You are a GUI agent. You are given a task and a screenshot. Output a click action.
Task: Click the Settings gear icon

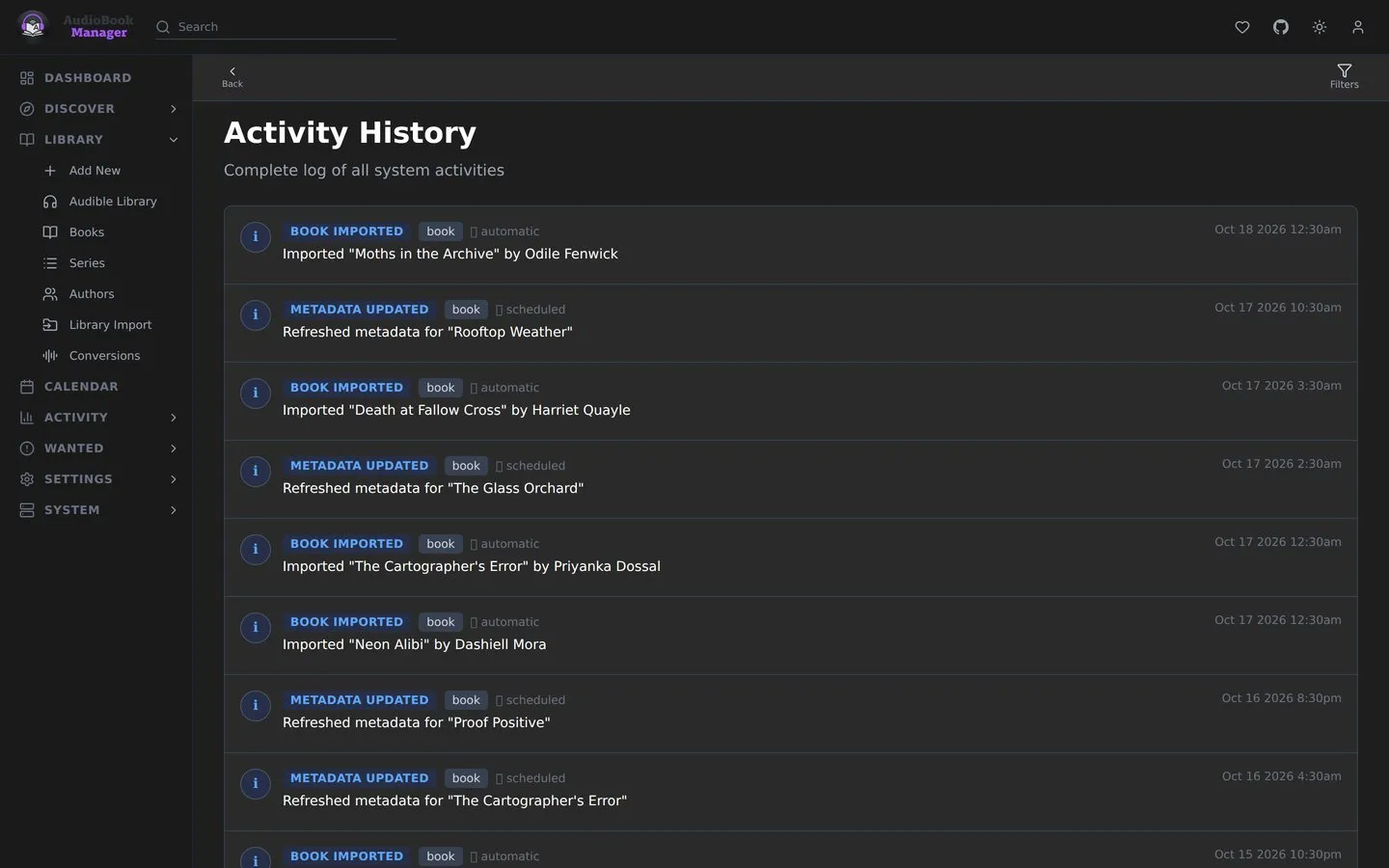(x=27, y=479)
